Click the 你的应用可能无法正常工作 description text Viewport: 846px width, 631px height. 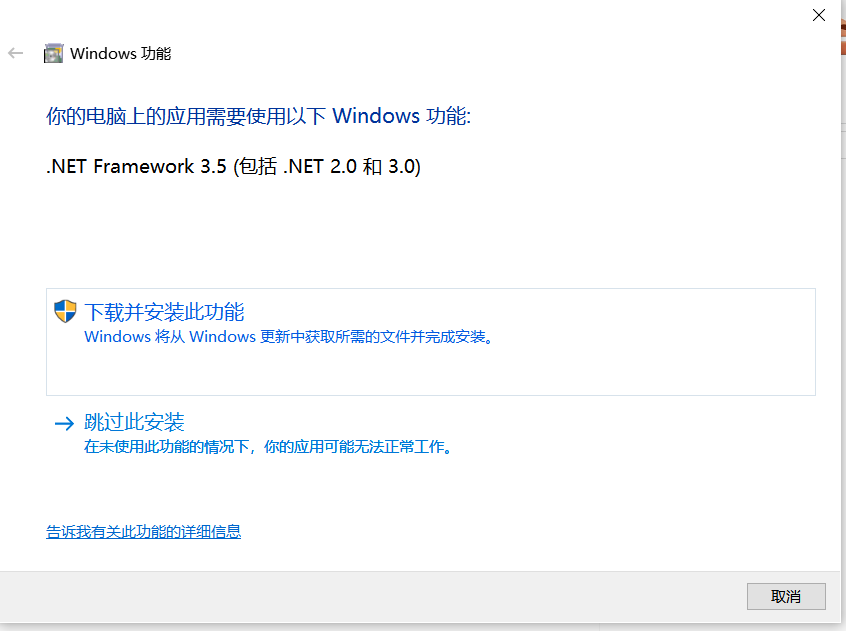point(358,447)
